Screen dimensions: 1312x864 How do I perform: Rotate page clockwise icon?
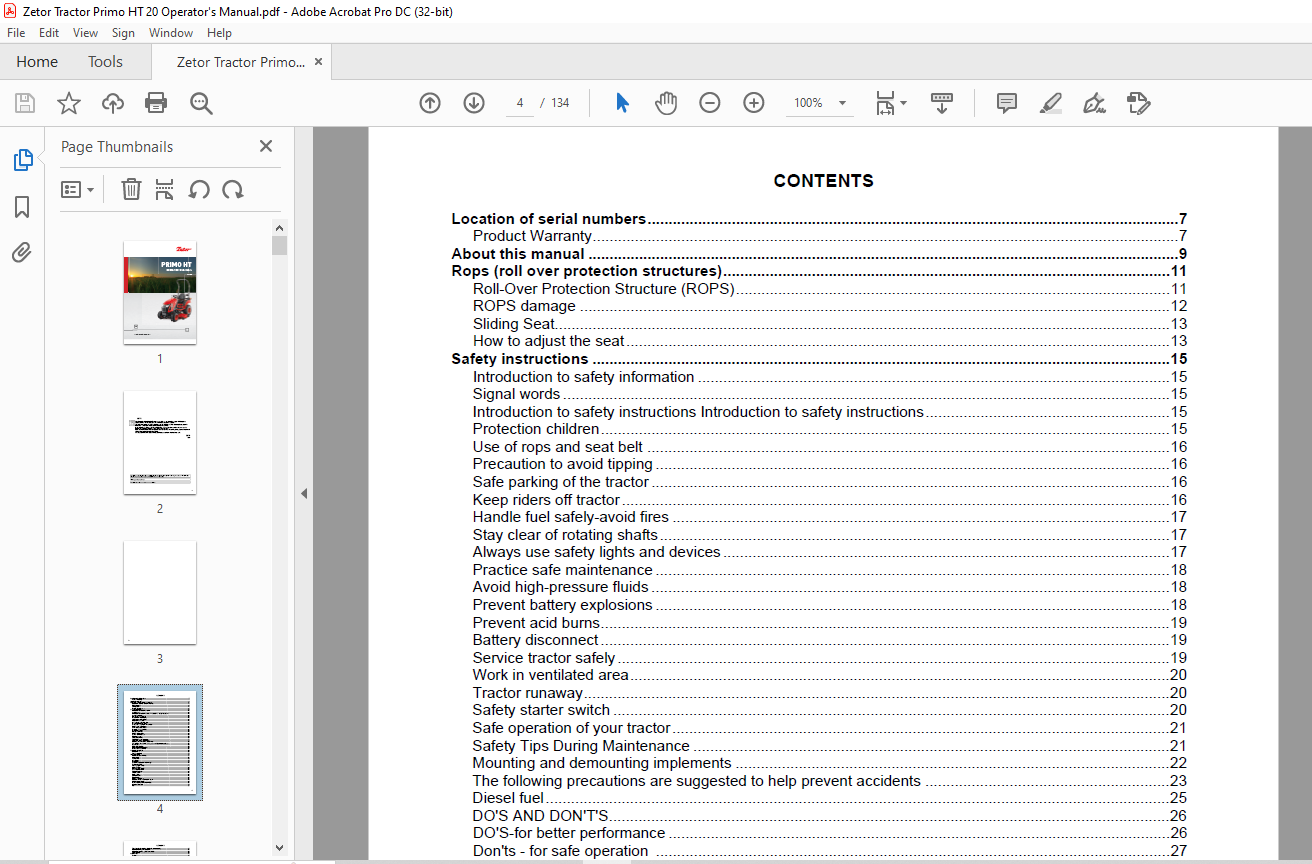coord(233,189)
